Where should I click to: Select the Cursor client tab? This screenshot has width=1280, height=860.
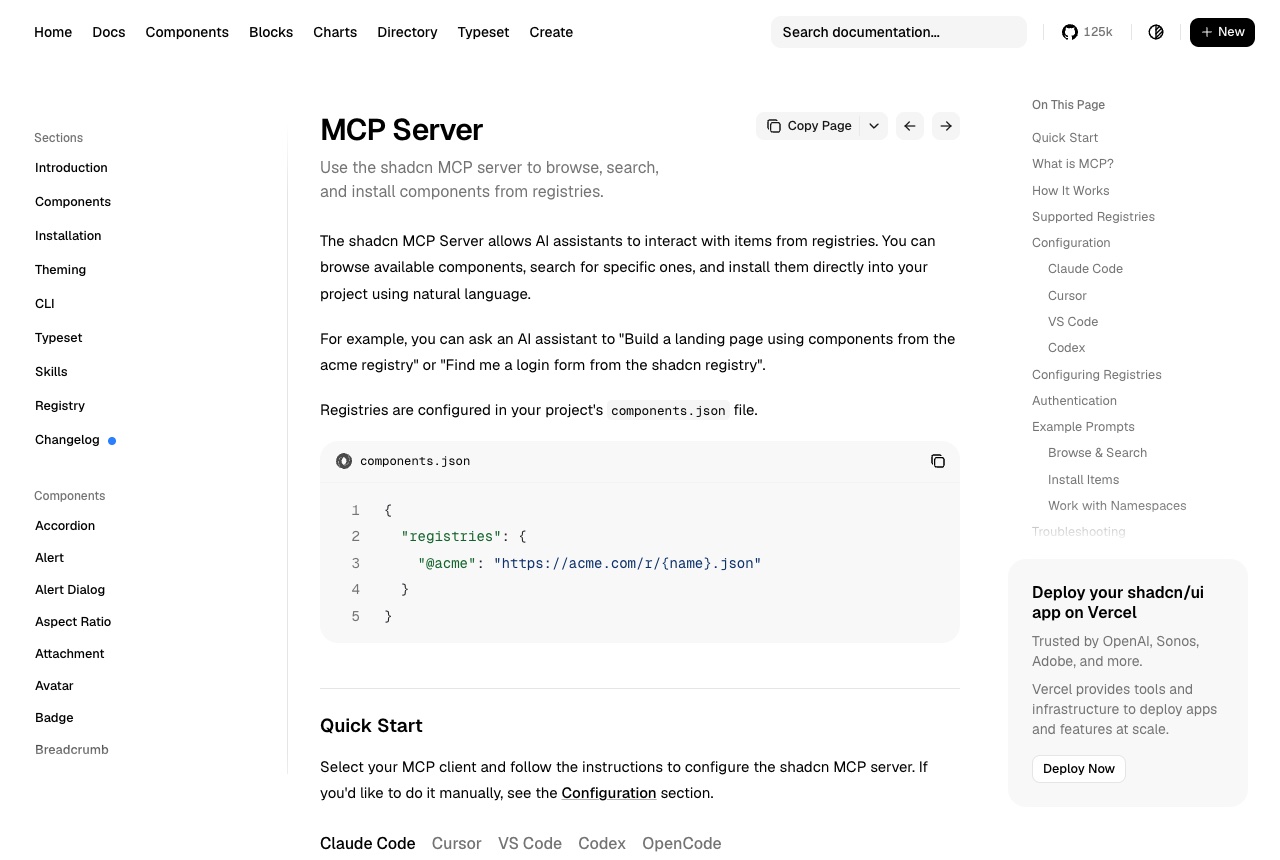click(x=457, y=843)
